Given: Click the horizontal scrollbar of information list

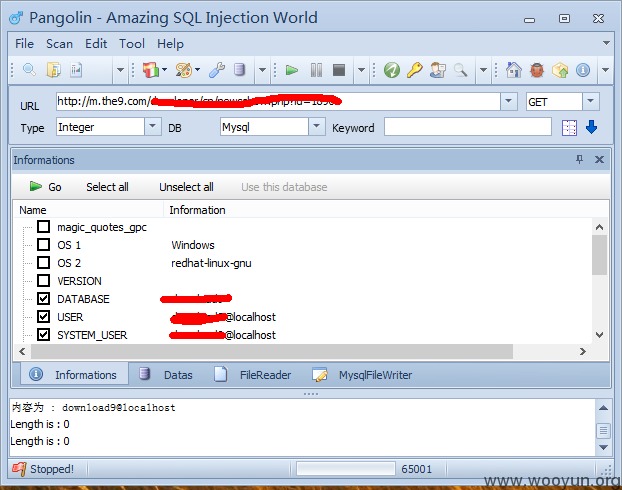Looking at the screenshot, I should click(x=272, y=351).
